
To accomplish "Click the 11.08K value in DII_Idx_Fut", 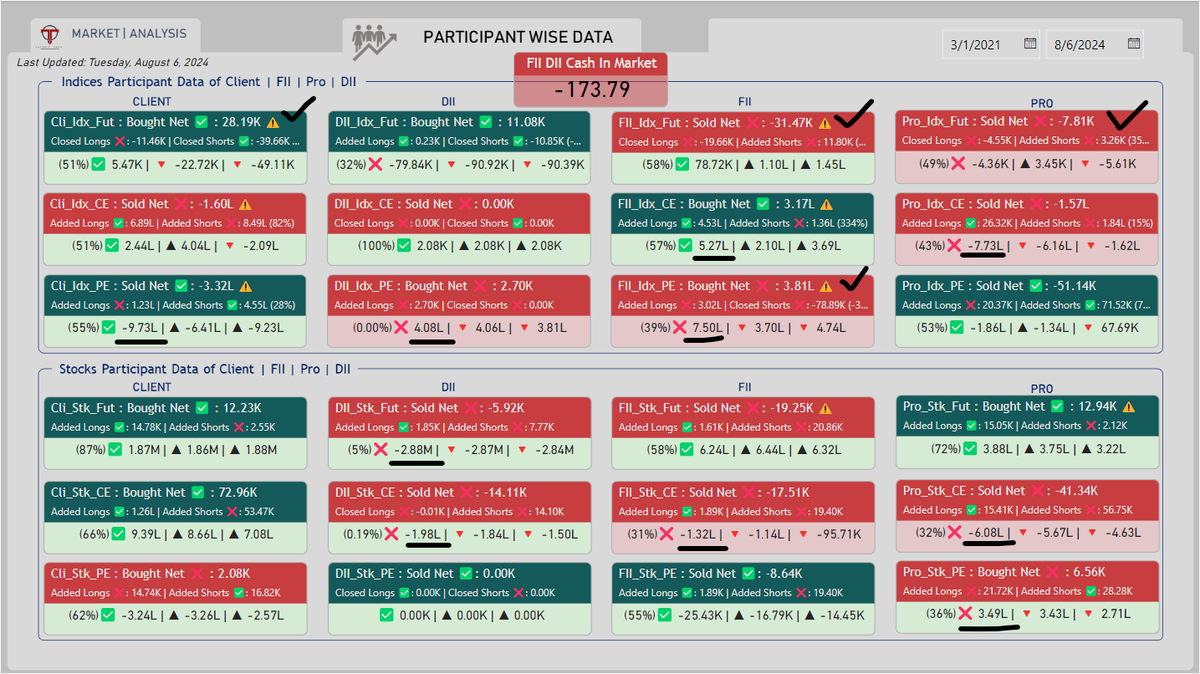I will tap(527, 122).
